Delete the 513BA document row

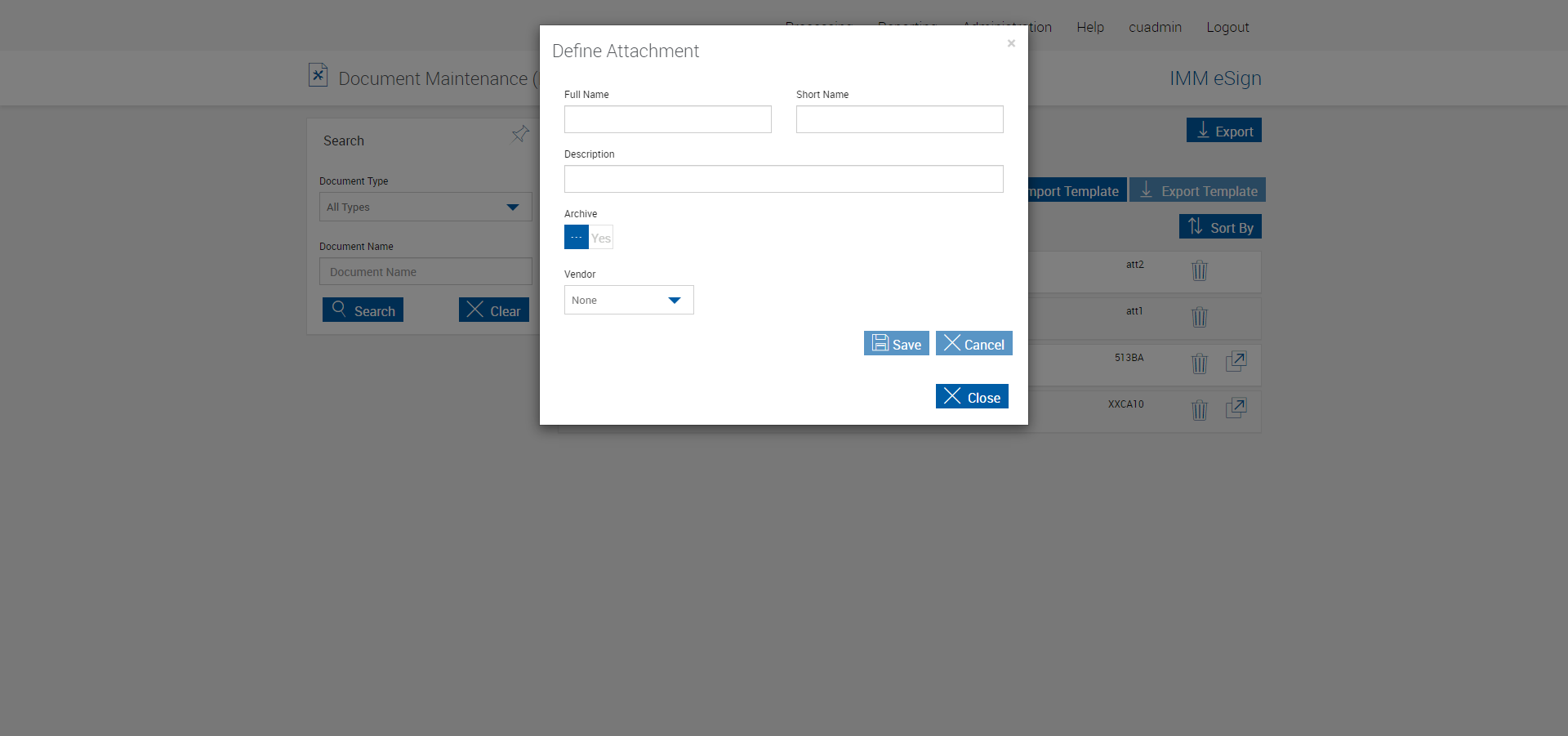tap(1199, 364)
